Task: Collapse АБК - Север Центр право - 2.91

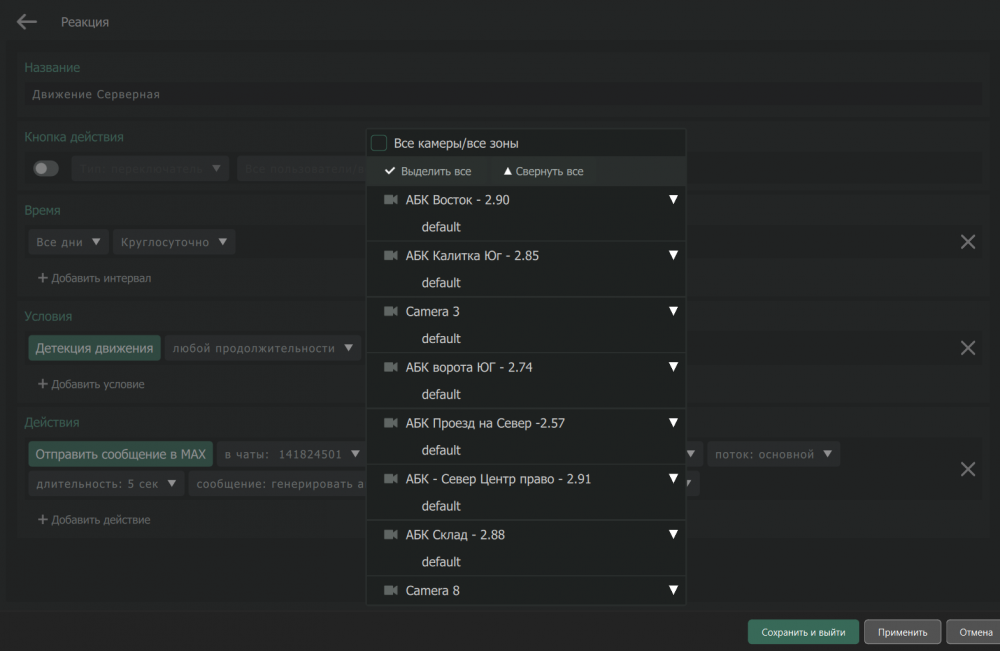Action: [673, 478]
